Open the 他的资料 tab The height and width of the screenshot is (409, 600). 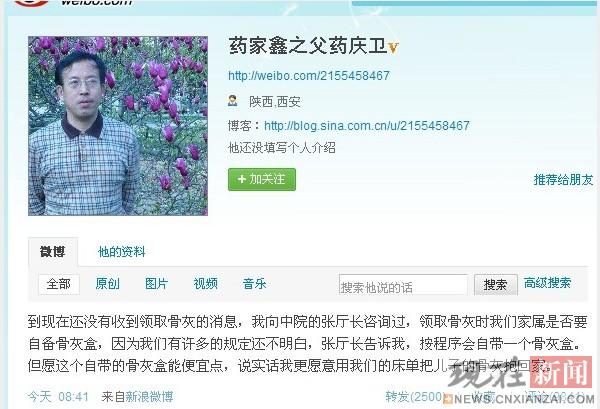pos(122,252)
